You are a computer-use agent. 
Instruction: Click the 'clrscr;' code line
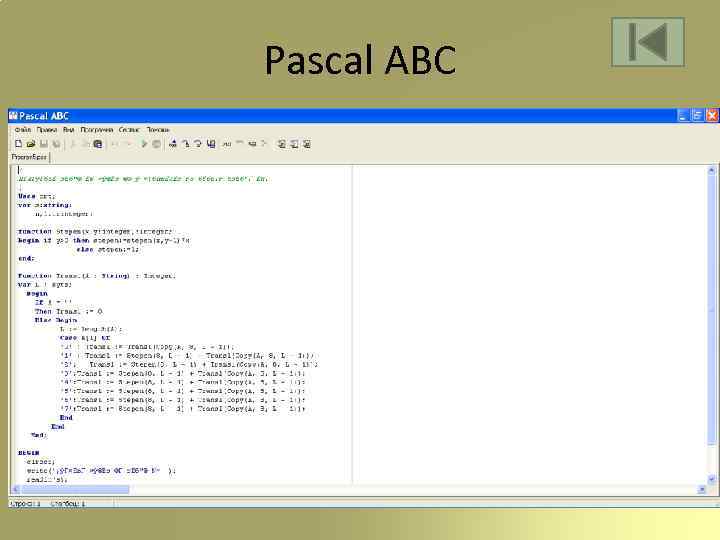tap(40, 461)
